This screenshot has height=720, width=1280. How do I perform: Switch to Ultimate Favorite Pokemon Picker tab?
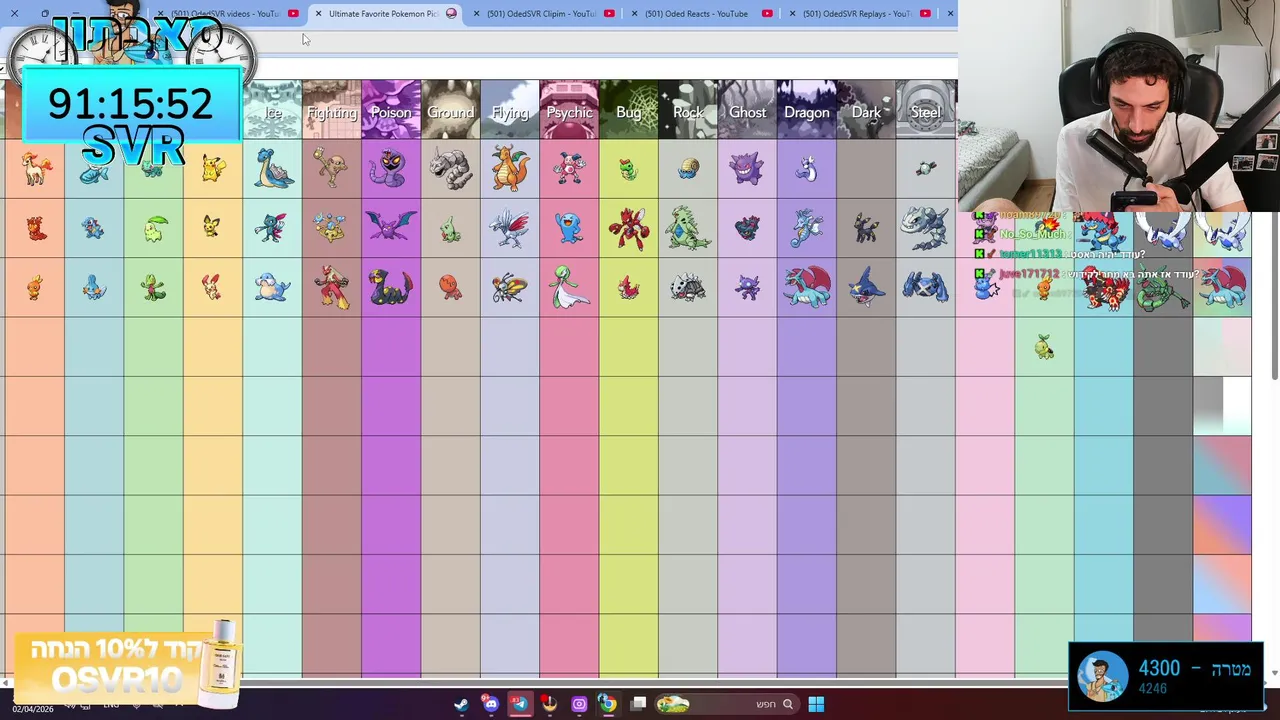[385, 13]
